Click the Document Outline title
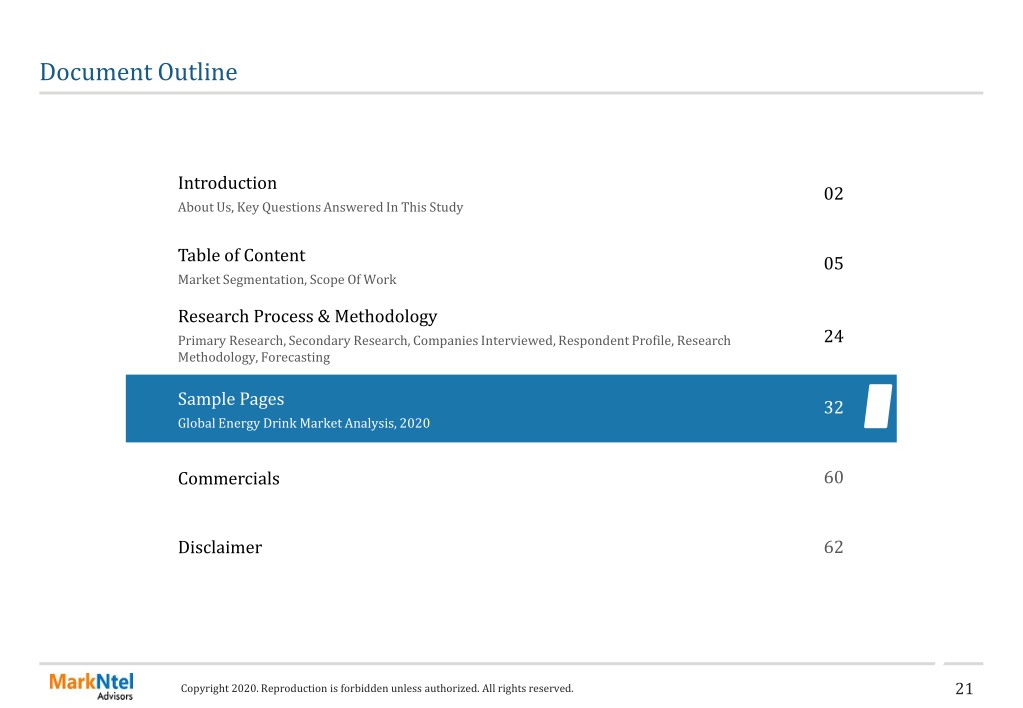The width and height of the screenshot is (1023, 708). pyautogui.click(x=138, y=72)
